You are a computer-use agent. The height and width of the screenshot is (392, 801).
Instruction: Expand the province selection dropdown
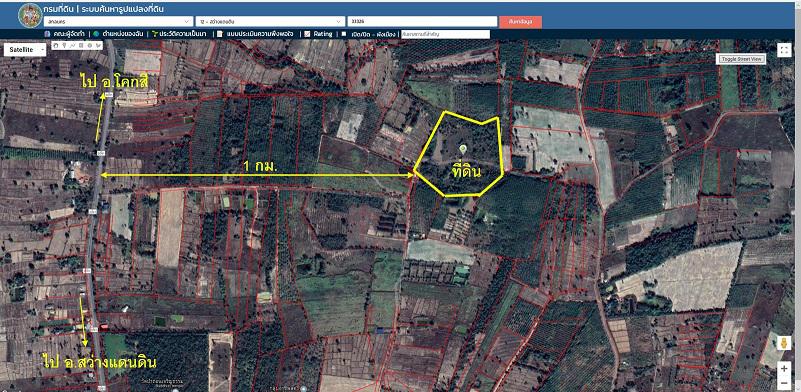click(118, 21)
